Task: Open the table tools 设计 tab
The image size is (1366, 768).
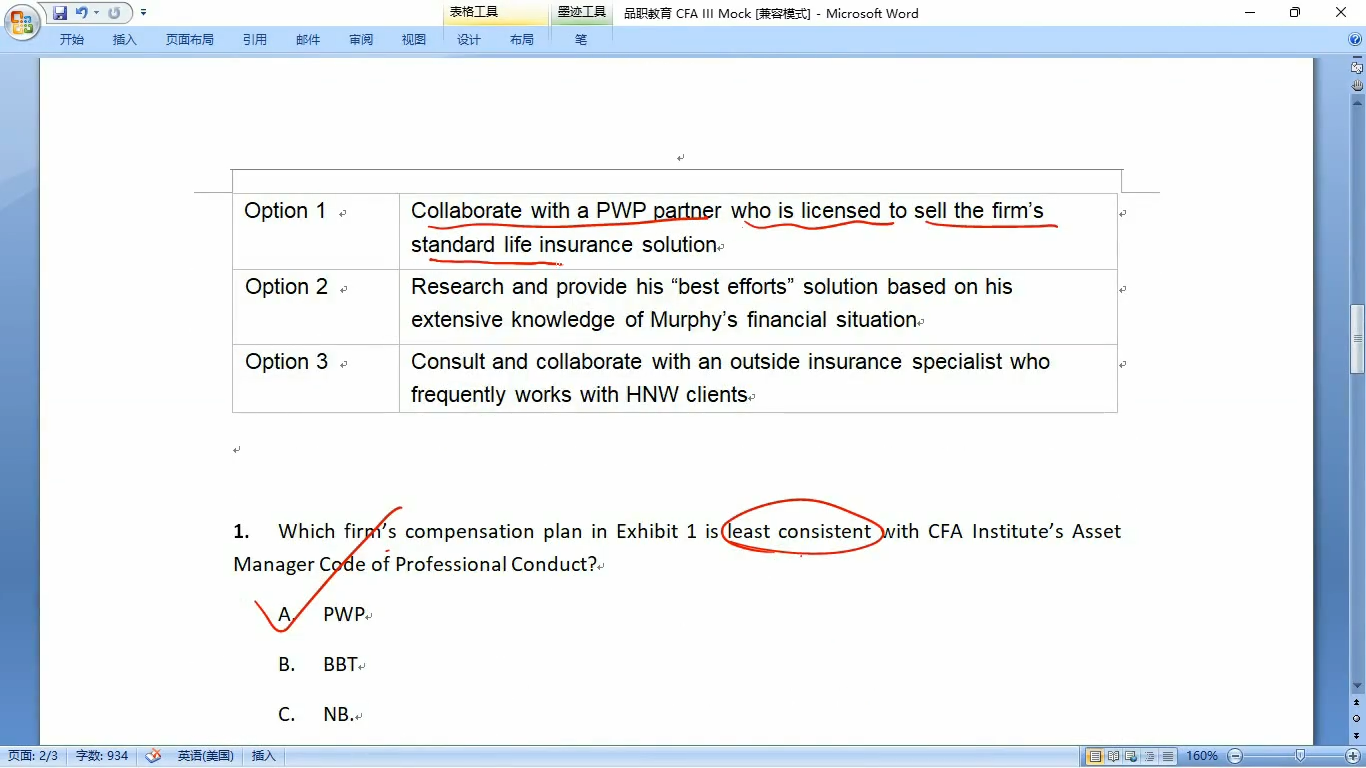Action: (x=469, y=40)
